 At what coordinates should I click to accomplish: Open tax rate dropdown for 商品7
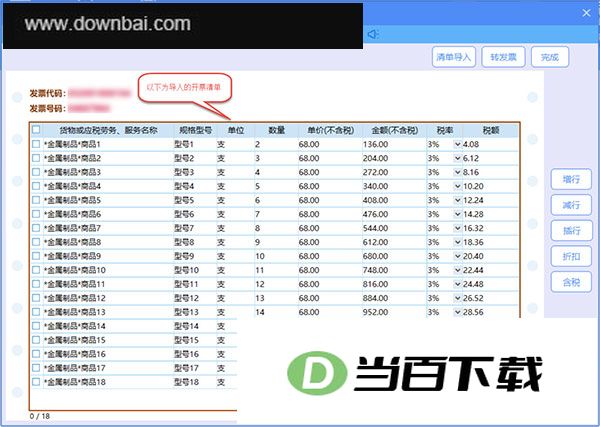pos(457,228)
